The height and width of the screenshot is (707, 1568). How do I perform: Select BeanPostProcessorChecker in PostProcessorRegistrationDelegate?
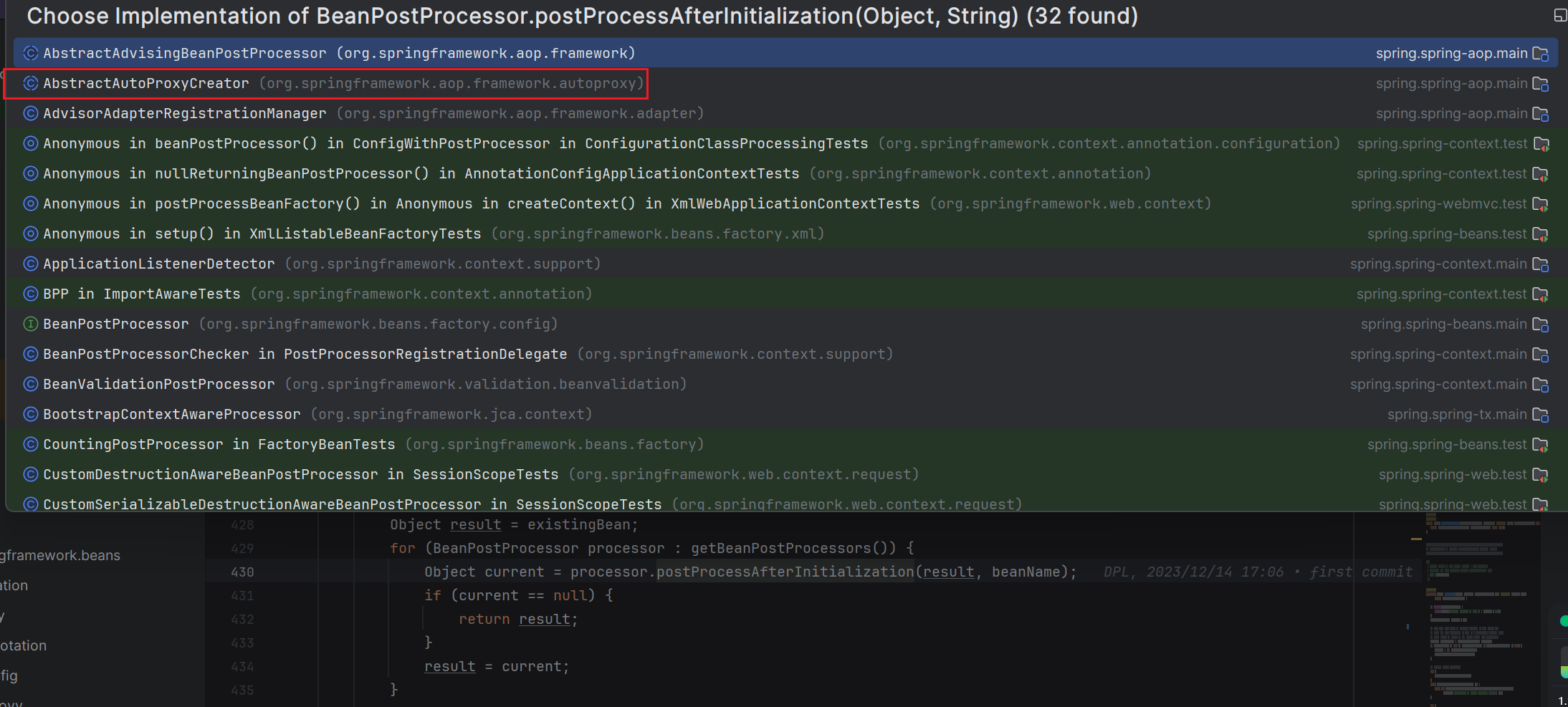point(785,354)
